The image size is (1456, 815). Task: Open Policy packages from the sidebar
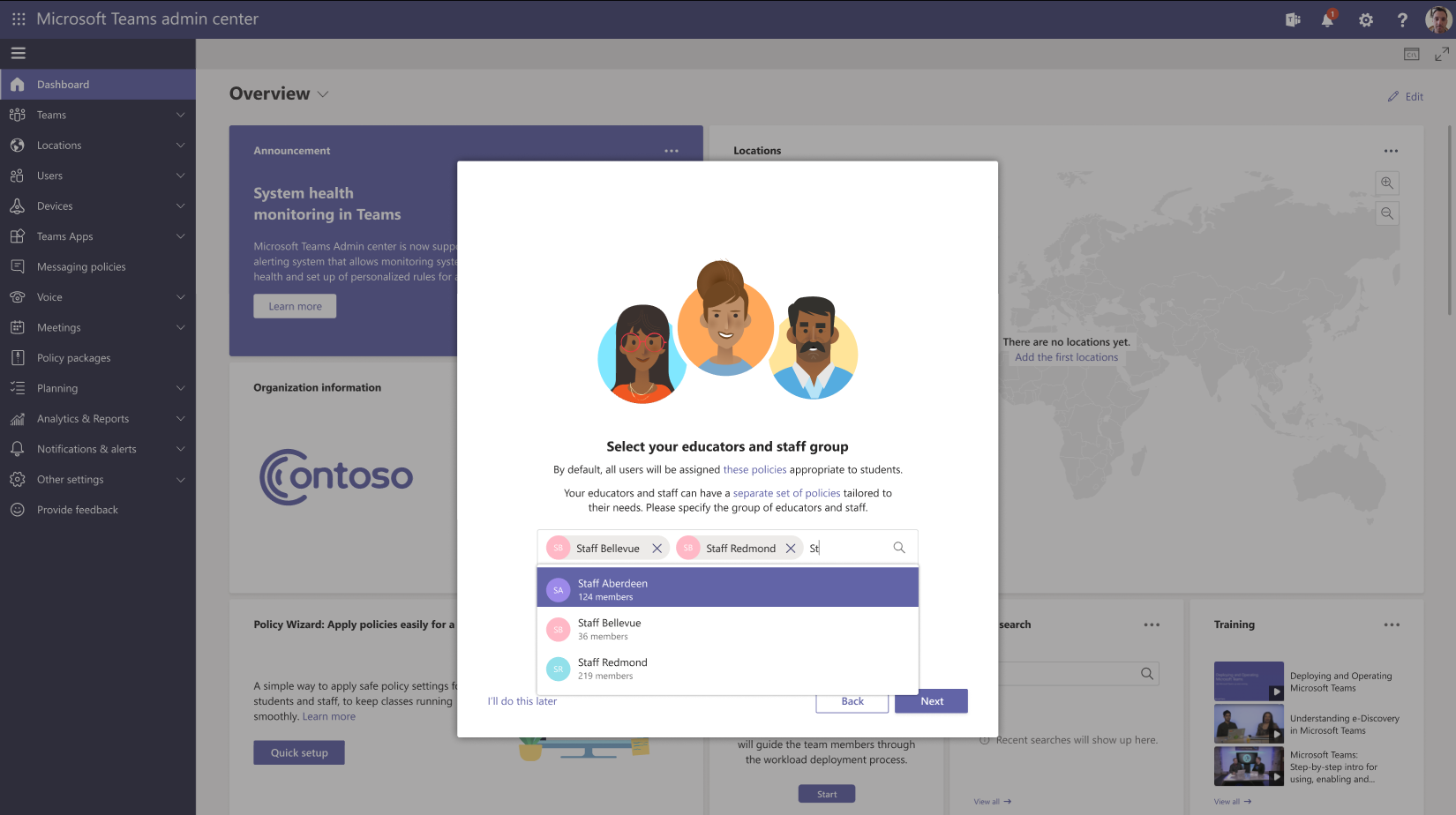(x=75, y=357)
